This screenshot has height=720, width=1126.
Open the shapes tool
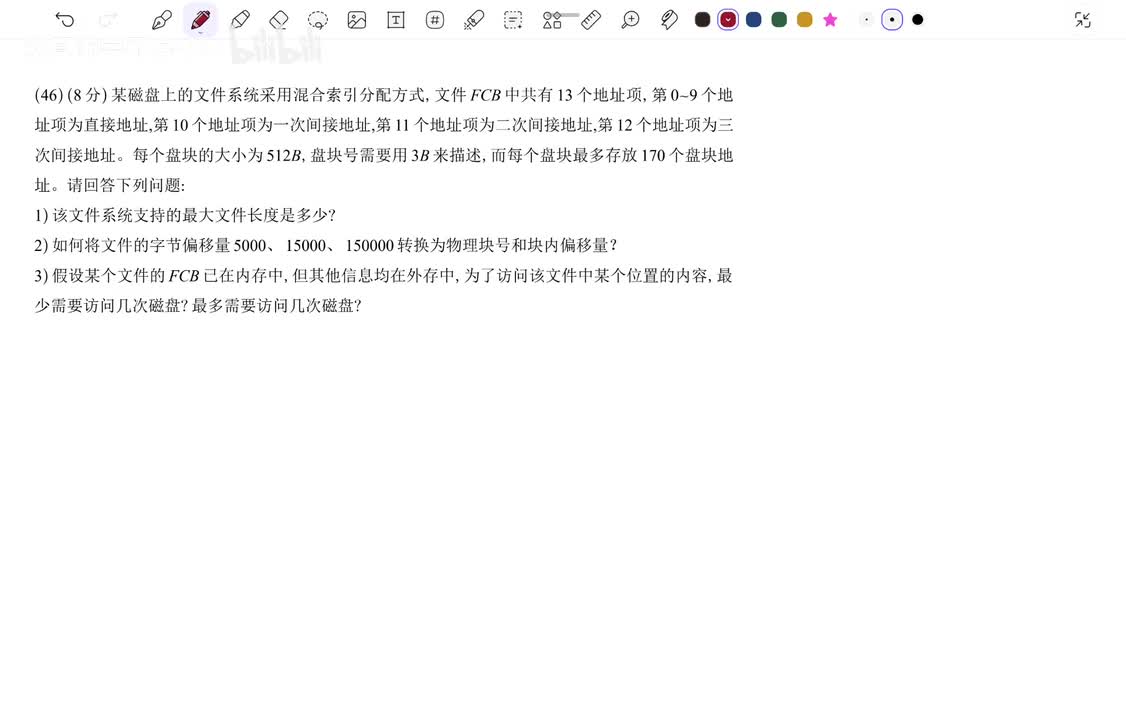coord(552,20)
